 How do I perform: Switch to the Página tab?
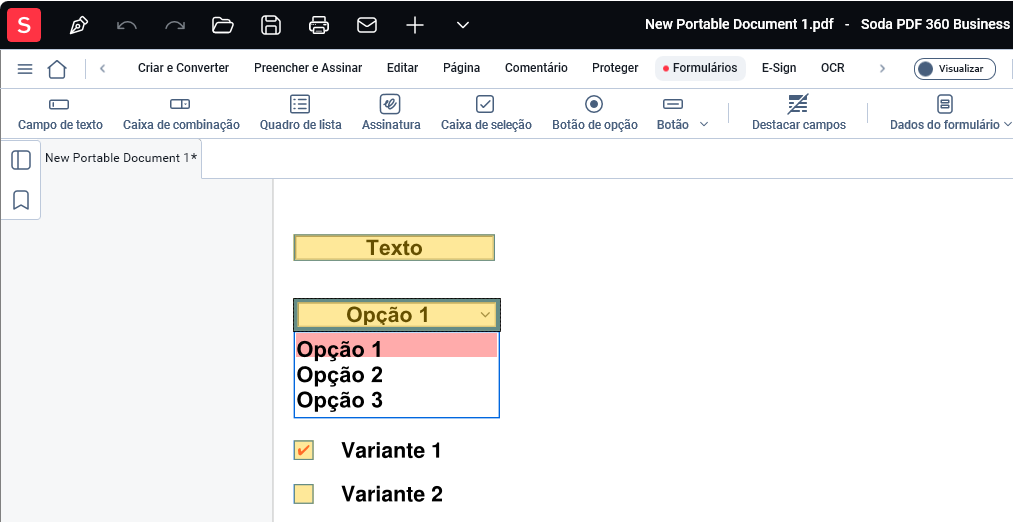pyautogui.click(x=461, y=68)
